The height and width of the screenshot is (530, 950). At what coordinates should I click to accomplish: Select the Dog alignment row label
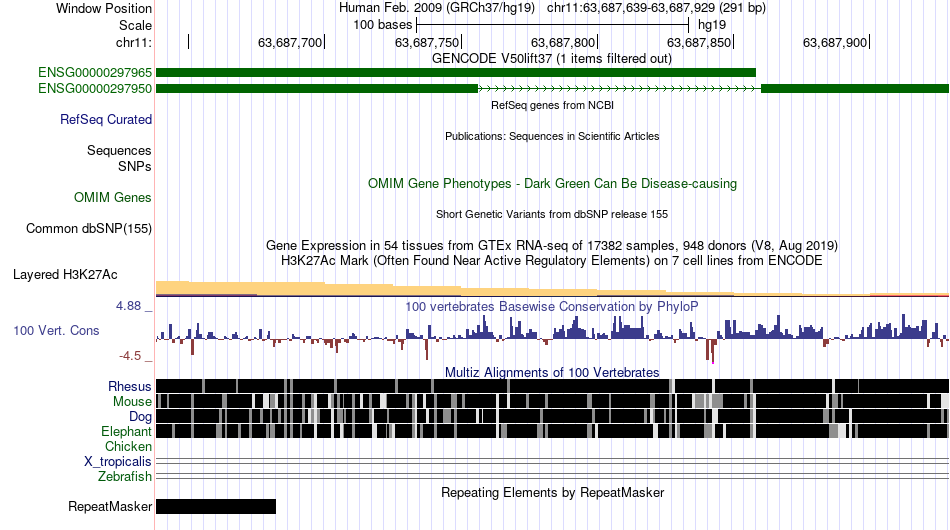[x=140, y=417]
